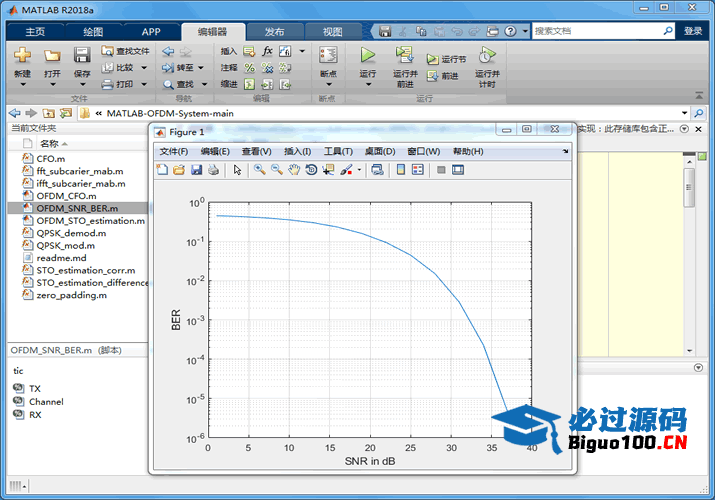Switch to Plots (绘图) tab
715x500 pixels.
[x=93, y=31]
